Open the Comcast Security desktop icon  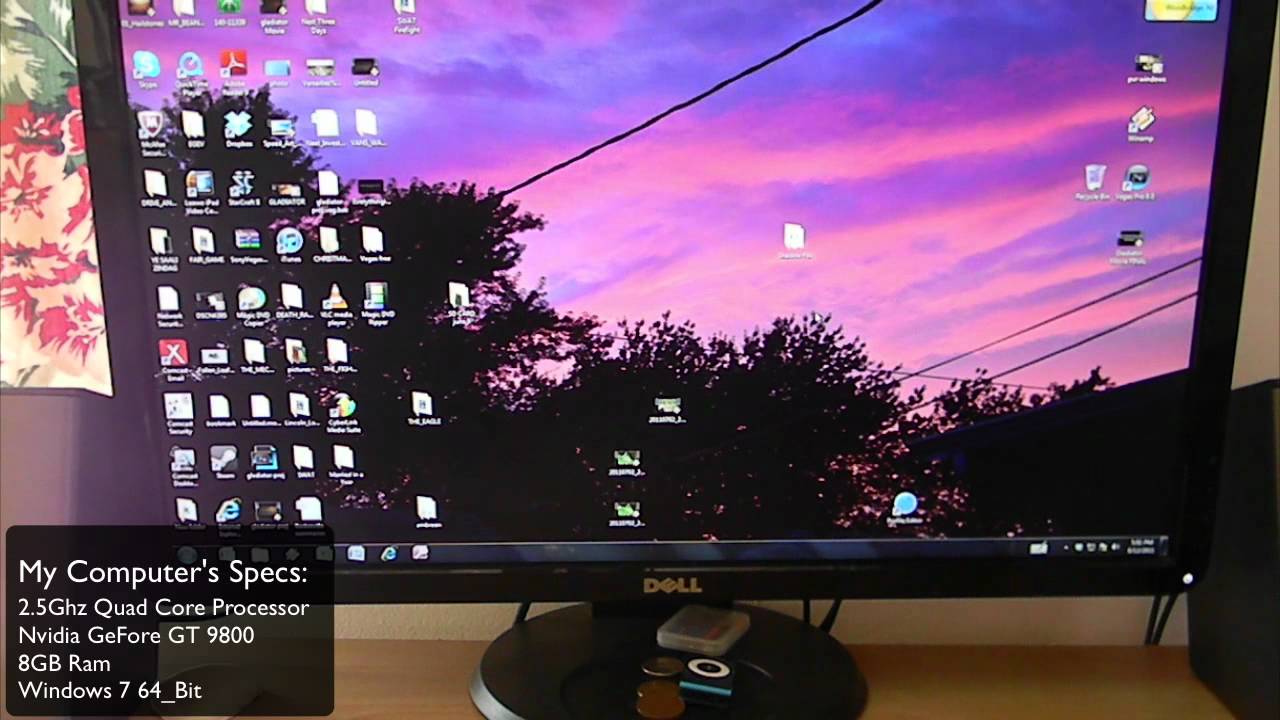(178, 412)
